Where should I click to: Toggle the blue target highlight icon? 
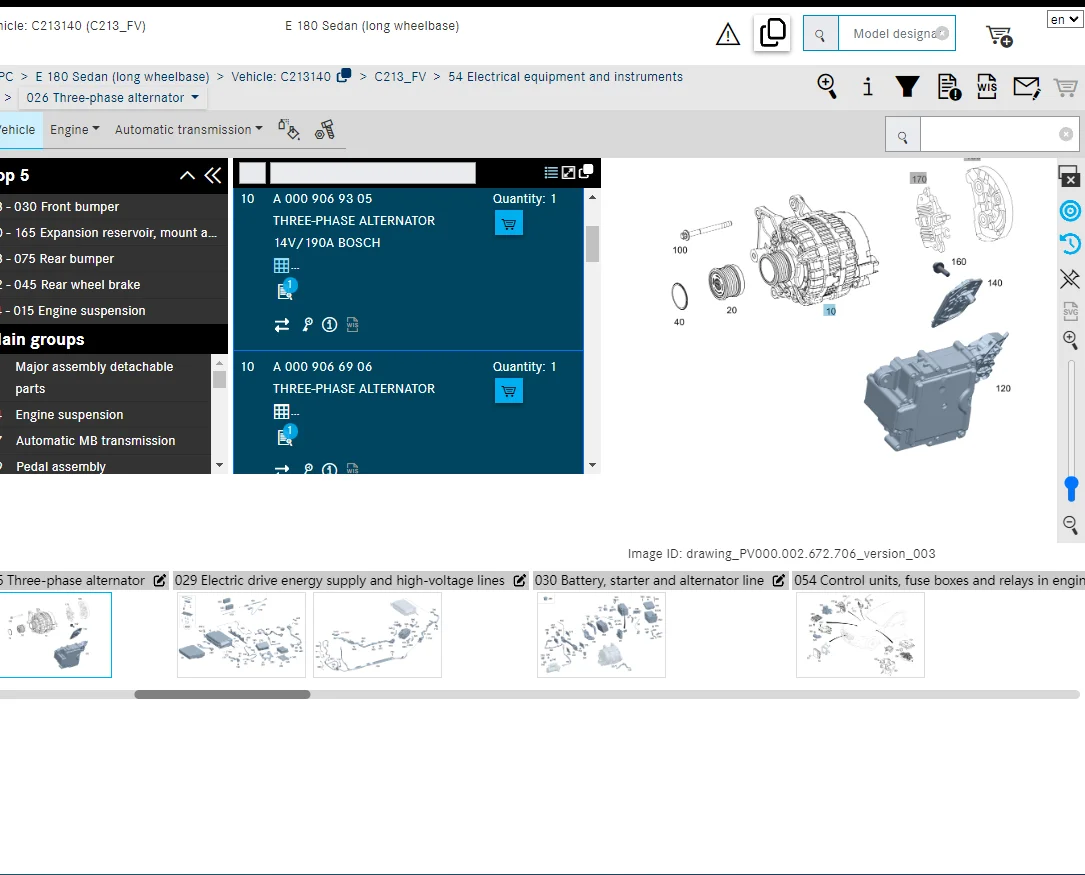[x=1070, y=210]
